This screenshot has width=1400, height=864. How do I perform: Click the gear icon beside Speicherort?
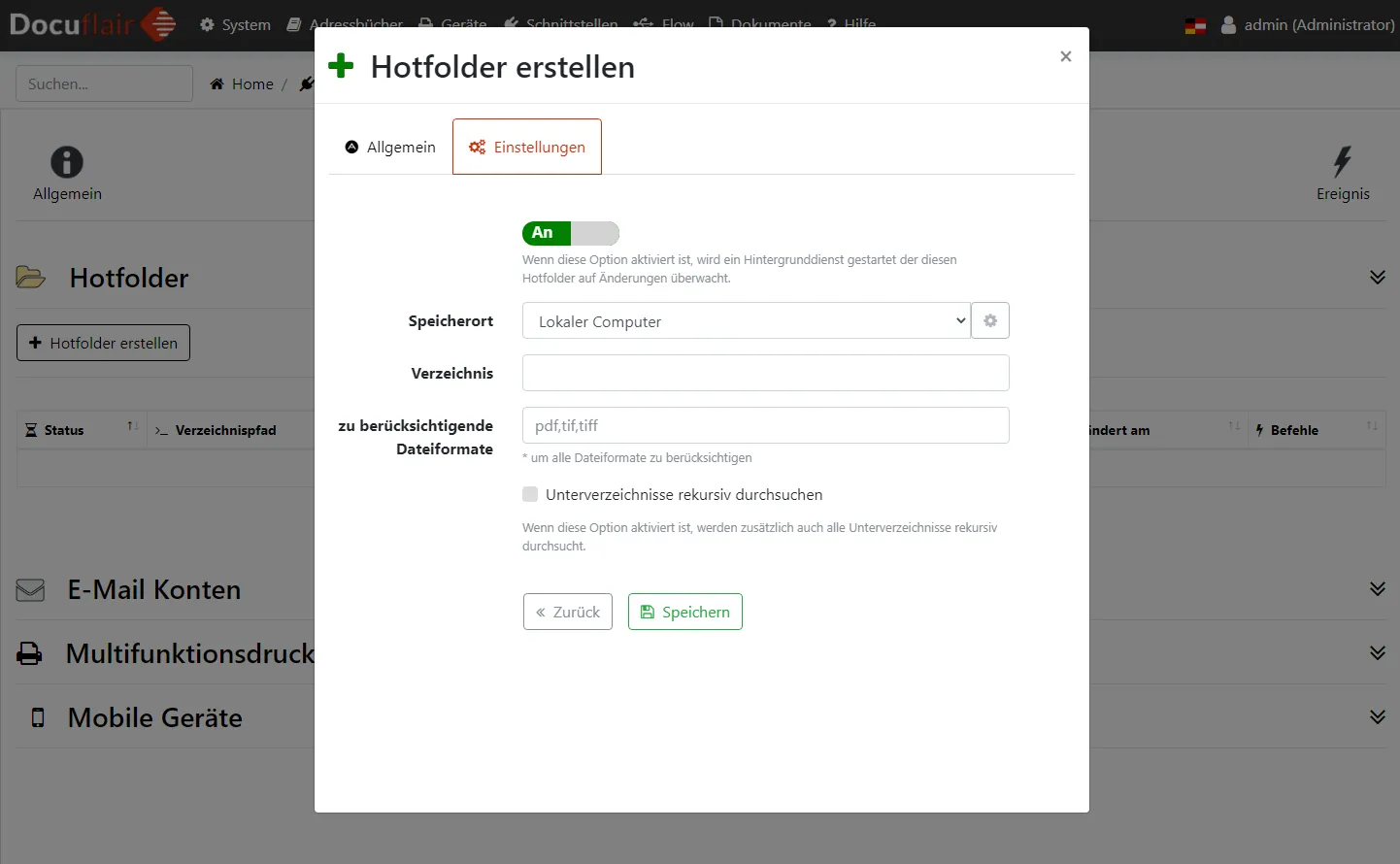[x=990, y=320]
